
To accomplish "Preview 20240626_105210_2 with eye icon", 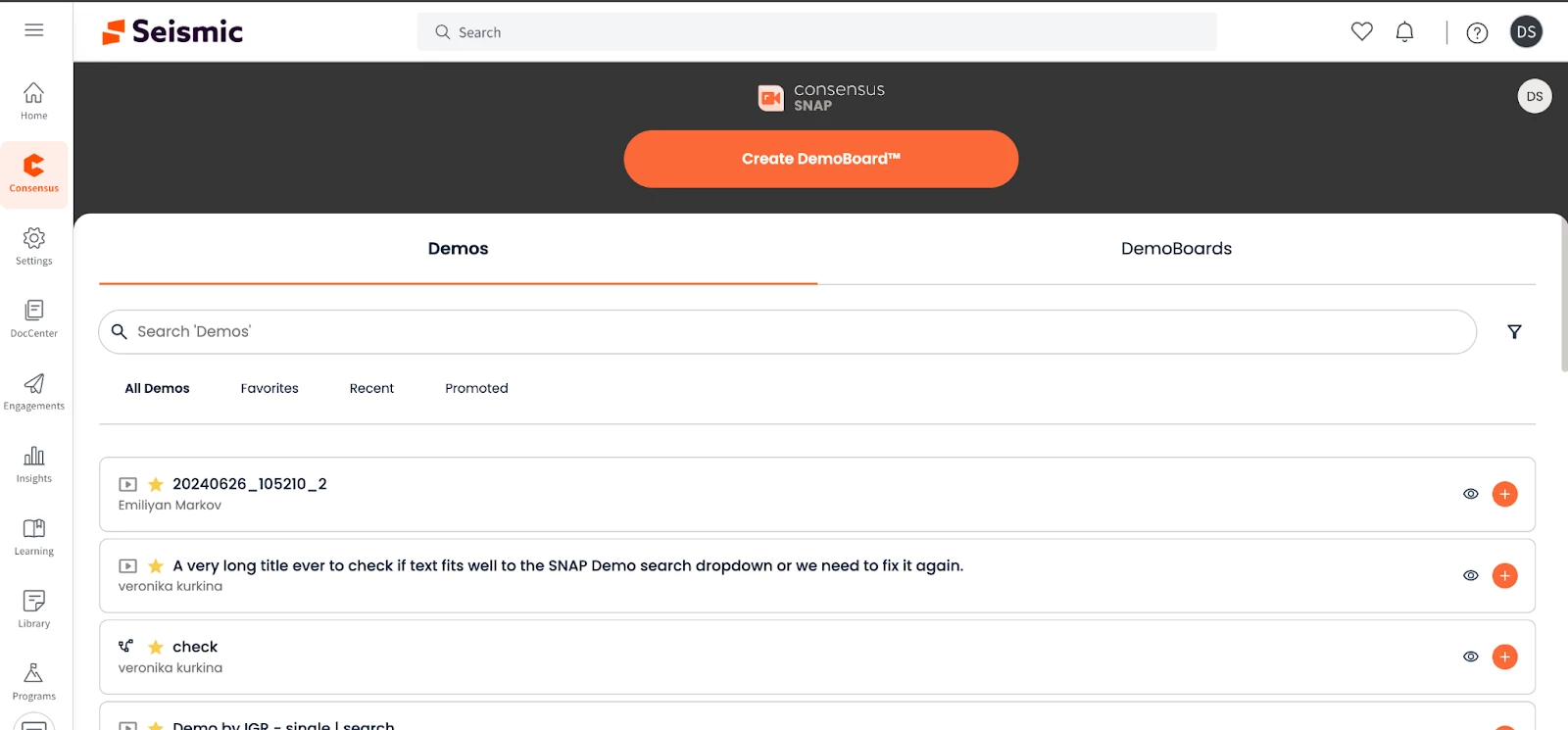I will tap(1471, 494).
